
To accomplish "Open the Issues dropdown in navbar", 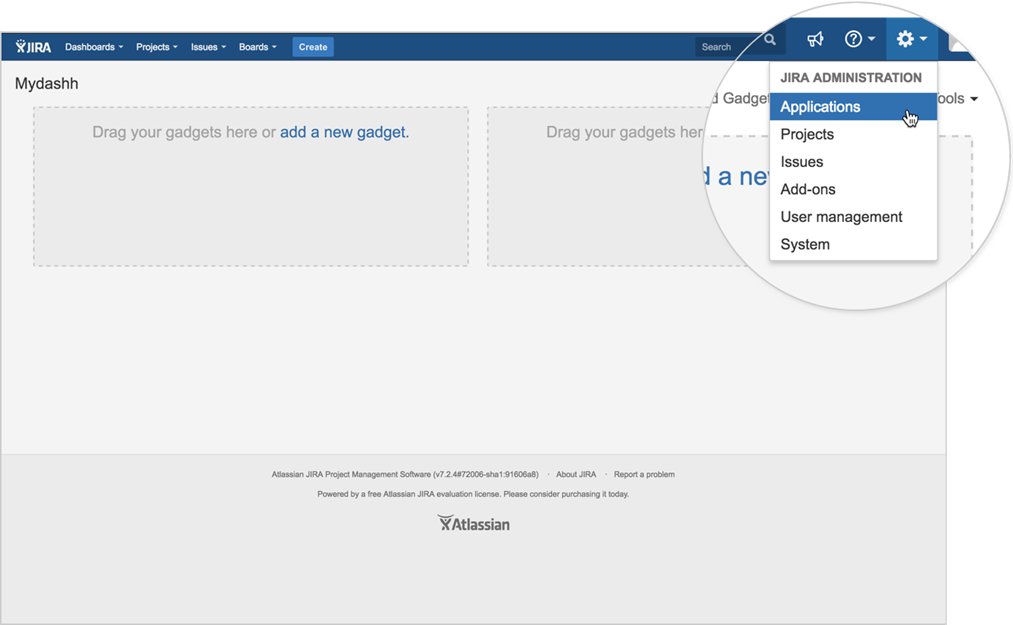I will pos(208,47).
